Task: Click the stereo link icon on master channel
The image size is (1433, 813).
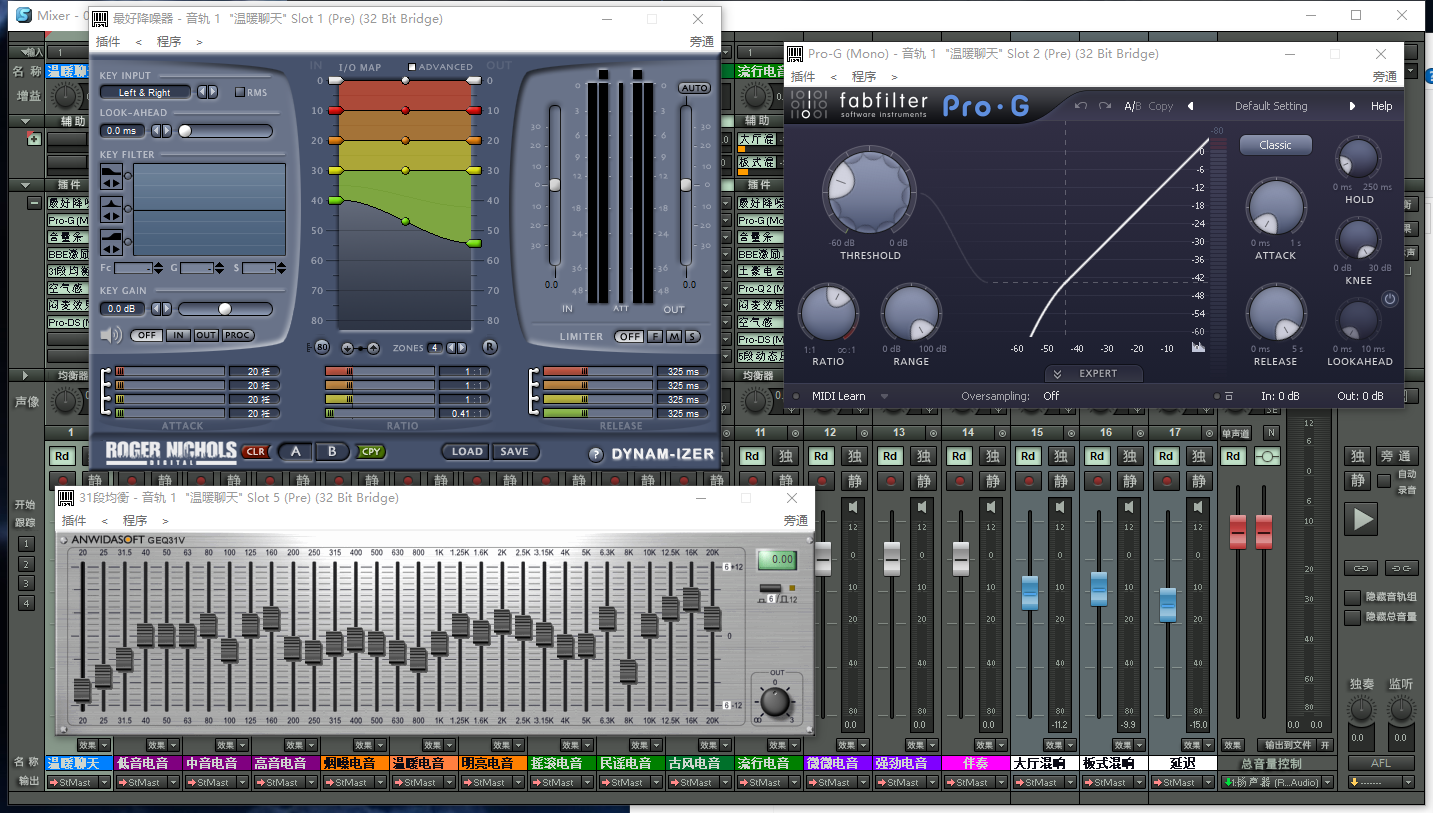Action: [x=1268, y=456]
